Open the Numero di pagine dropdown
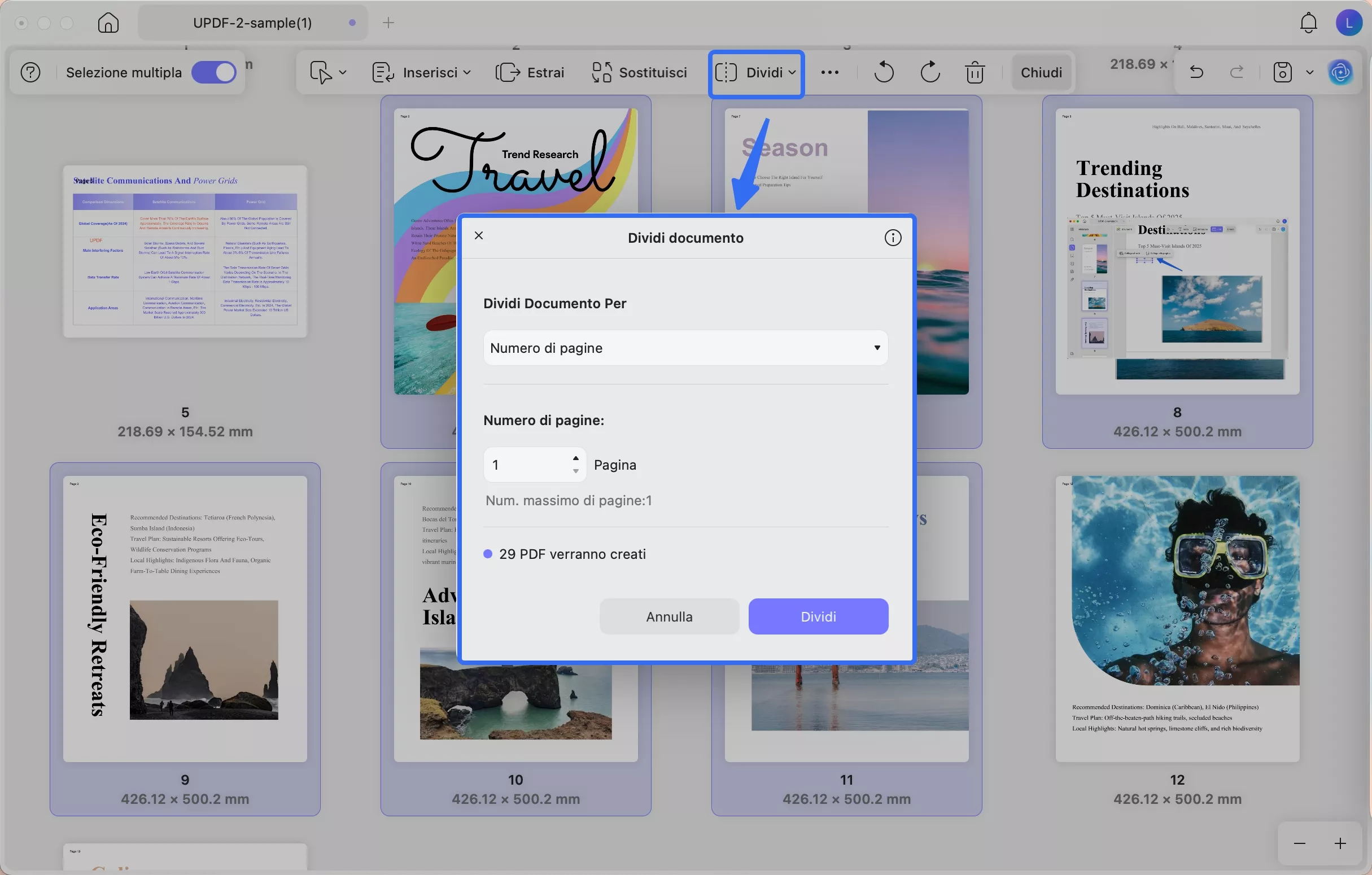1372x875 pixels. click(x=685, y=348)
